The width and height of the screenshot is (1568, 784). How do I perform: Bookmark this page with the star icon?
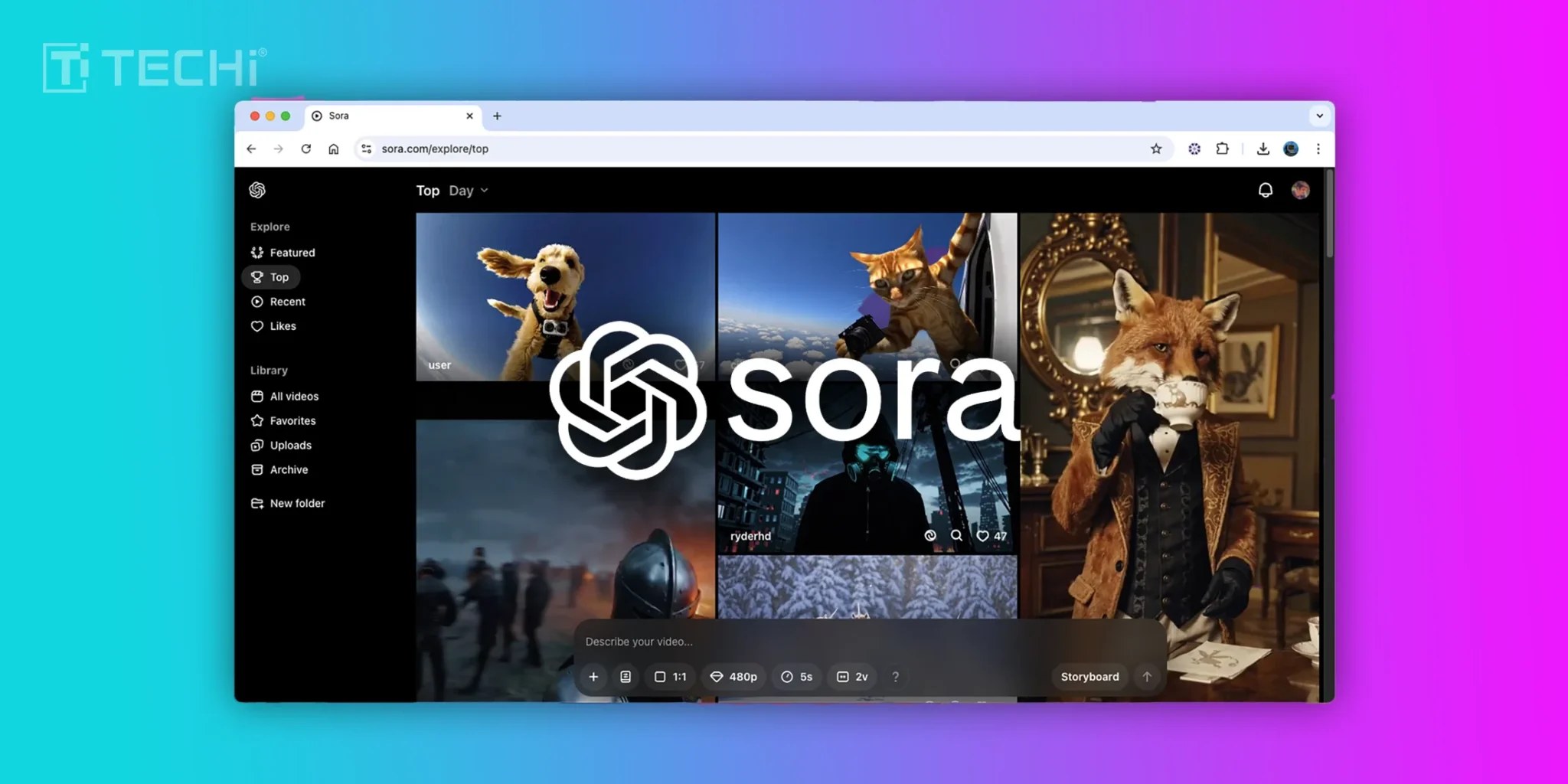coord(1156,149)
